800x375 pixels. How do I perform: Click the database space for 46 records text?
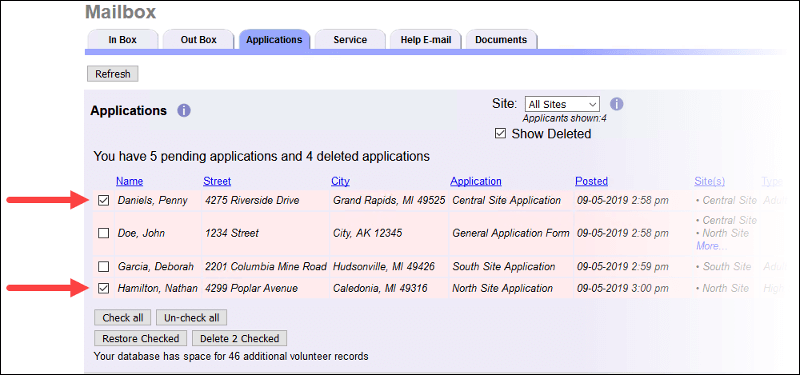(231, 356)
